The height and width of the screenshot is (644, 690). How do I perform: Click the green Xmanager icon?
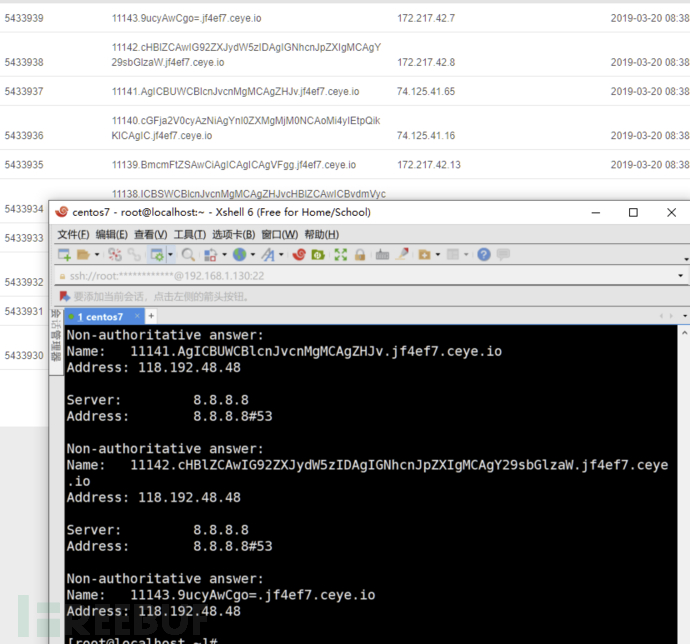pyautogui.click(x=318, y=254)
